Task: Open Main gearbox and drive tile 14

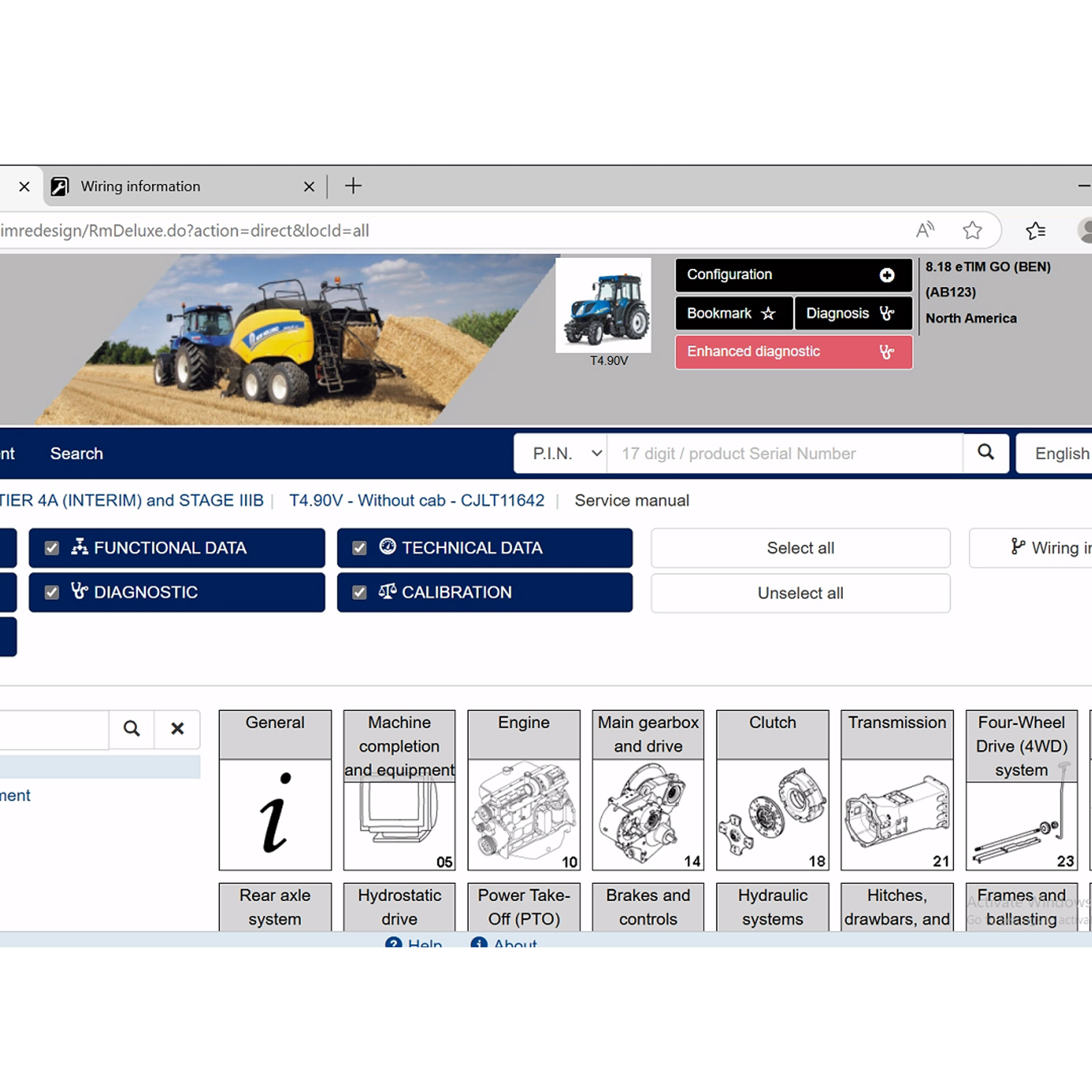Action: (x=648, y=790)
